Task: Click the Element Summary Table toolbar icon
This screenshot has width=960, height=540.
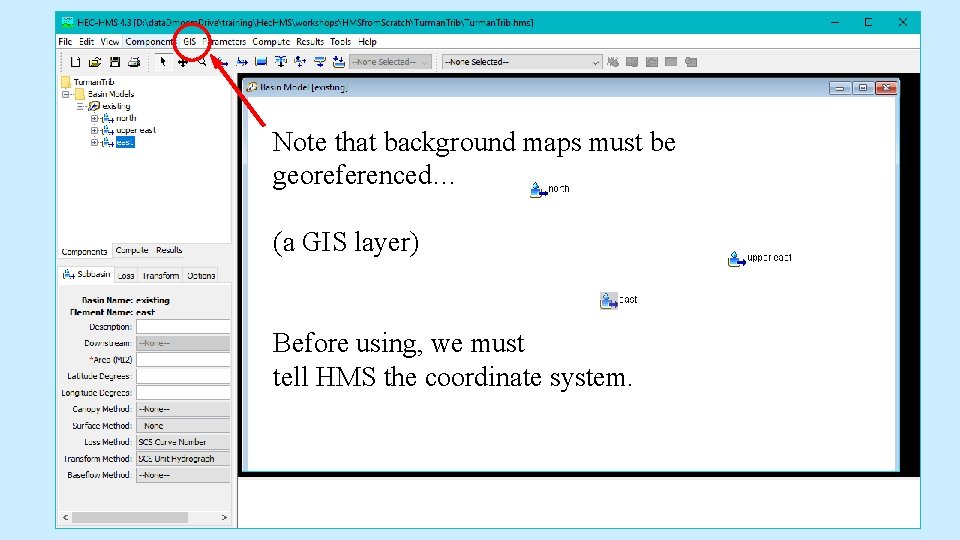Action: (x=671, y=62)
